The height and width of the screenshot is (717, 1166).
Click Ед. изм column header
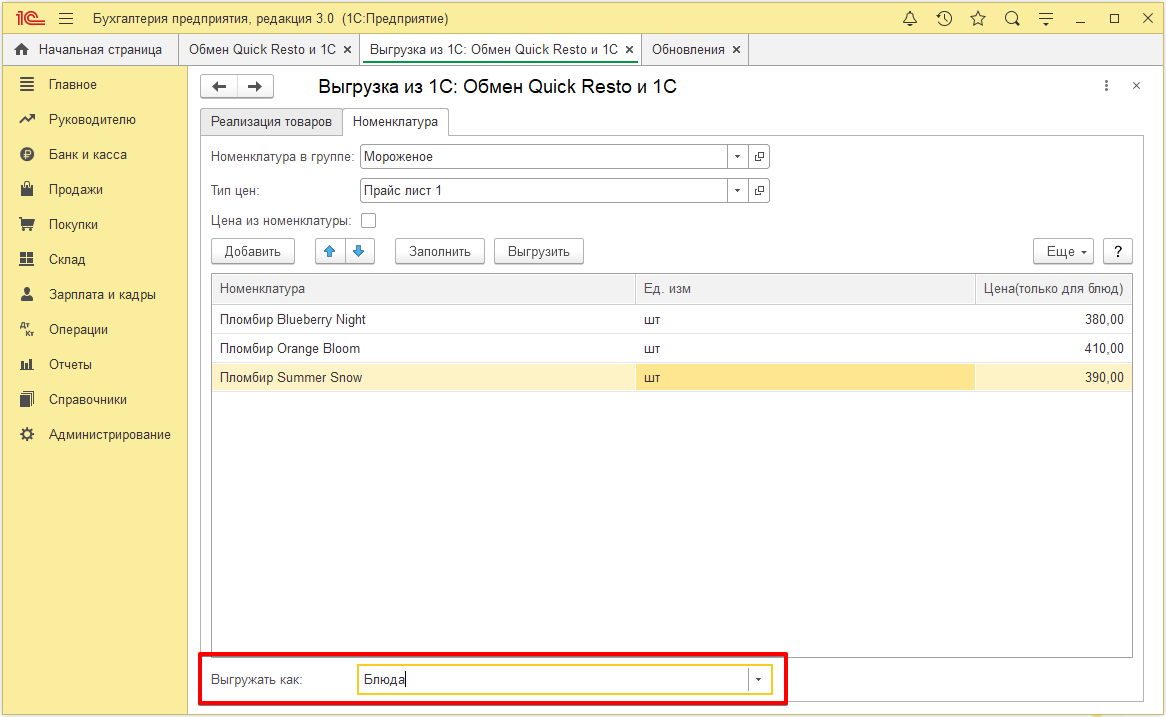click(805, 289)
